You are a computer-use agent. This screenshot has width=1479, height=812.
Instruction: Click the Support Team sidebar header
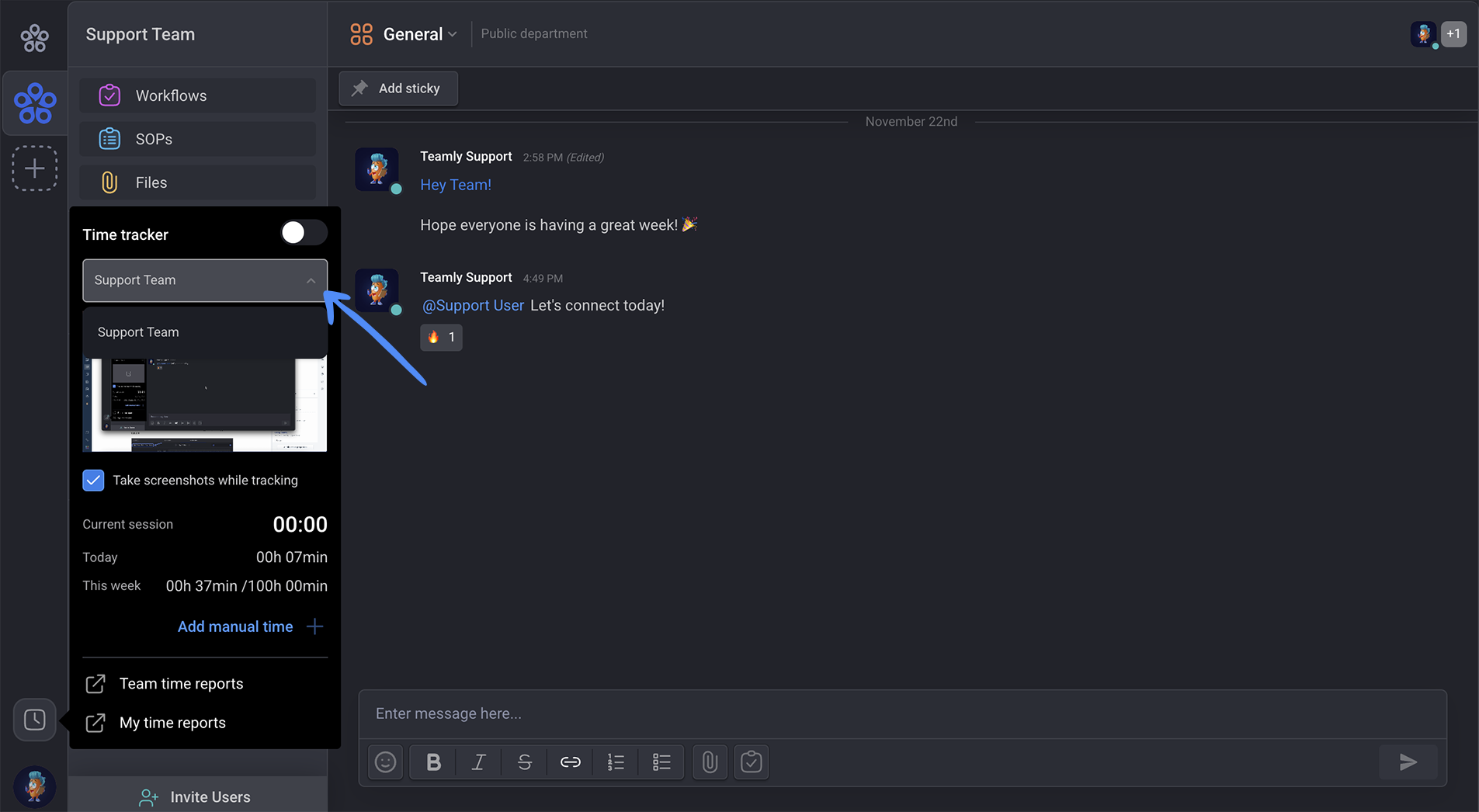coord(141,34)
